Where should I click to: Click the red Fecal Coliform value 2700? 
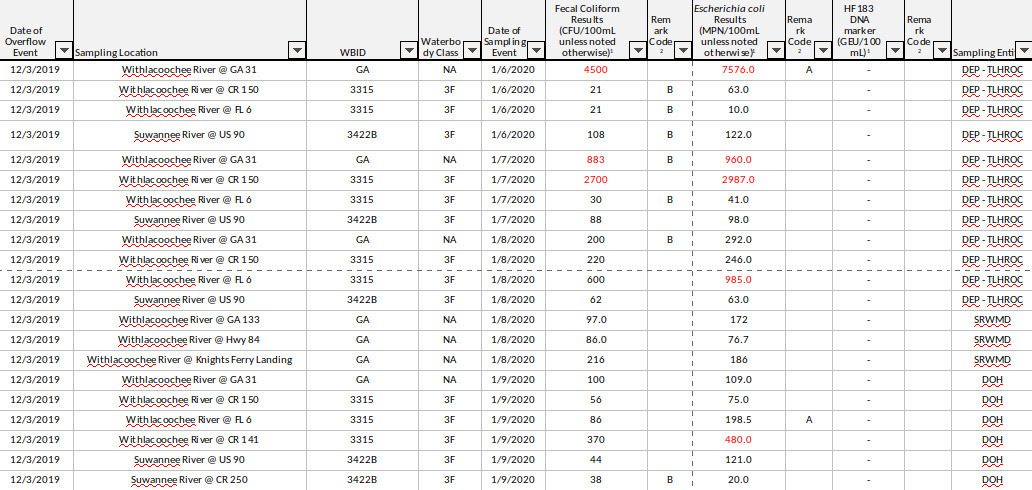pyautogui.click(x=596, y=179)
